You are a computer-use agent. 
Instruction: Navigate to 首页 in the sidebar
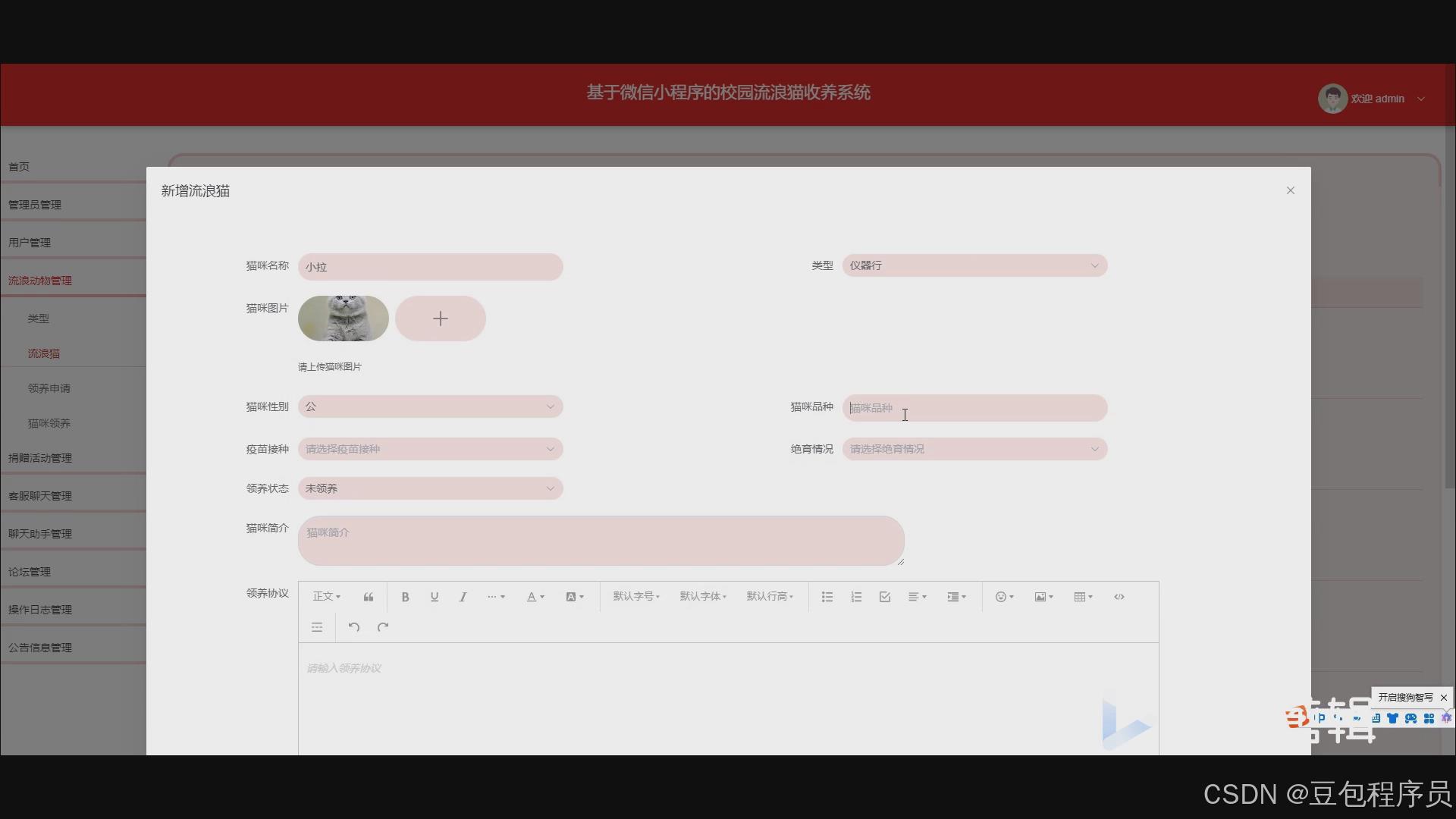(19, 166)
